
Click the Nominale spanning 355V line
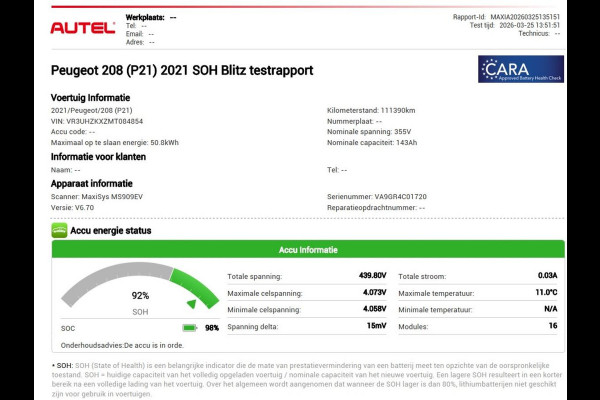coord(369,132)
